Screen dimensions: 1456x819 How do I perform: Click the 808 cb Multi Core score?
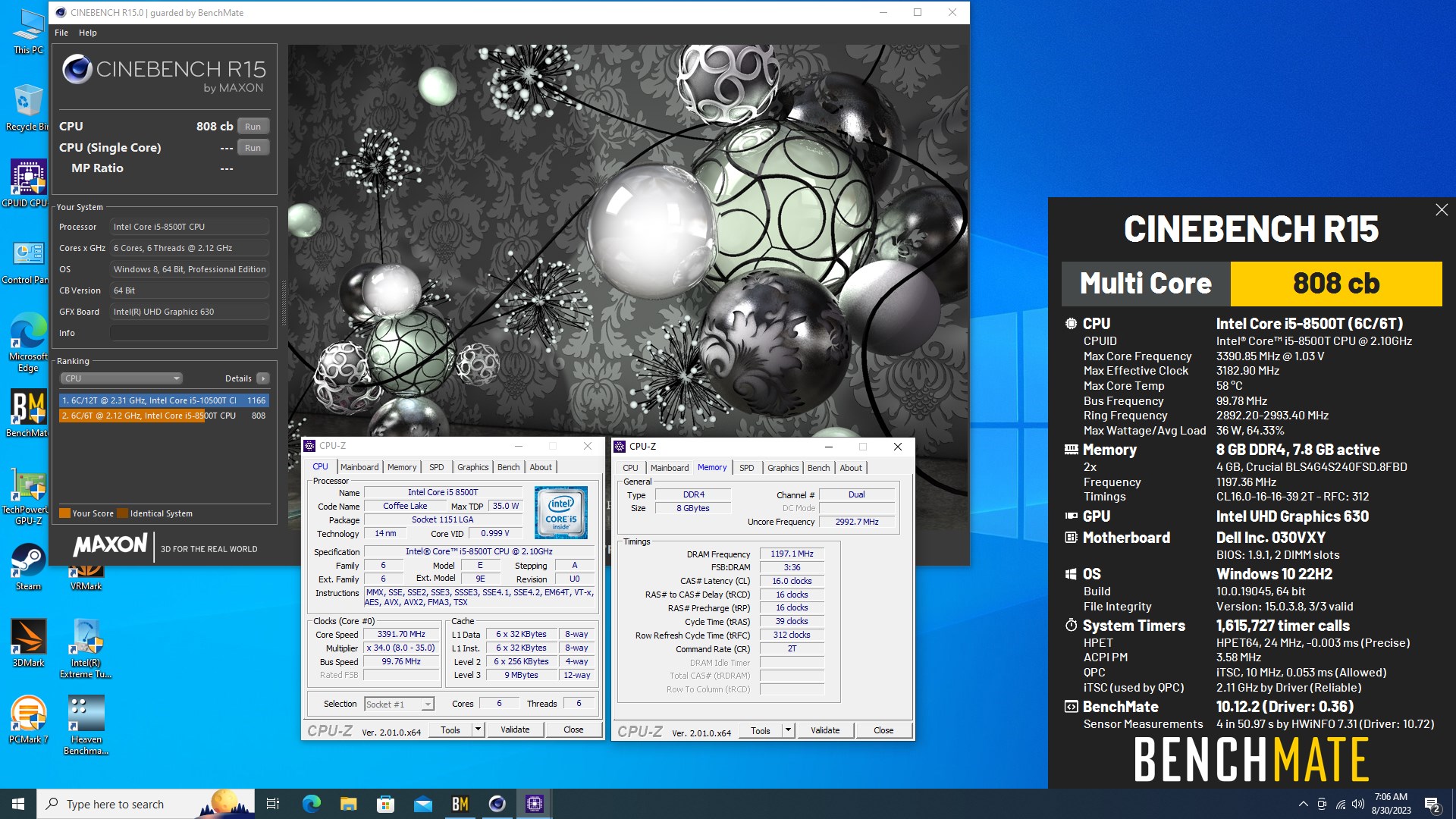pos(1335,284)
